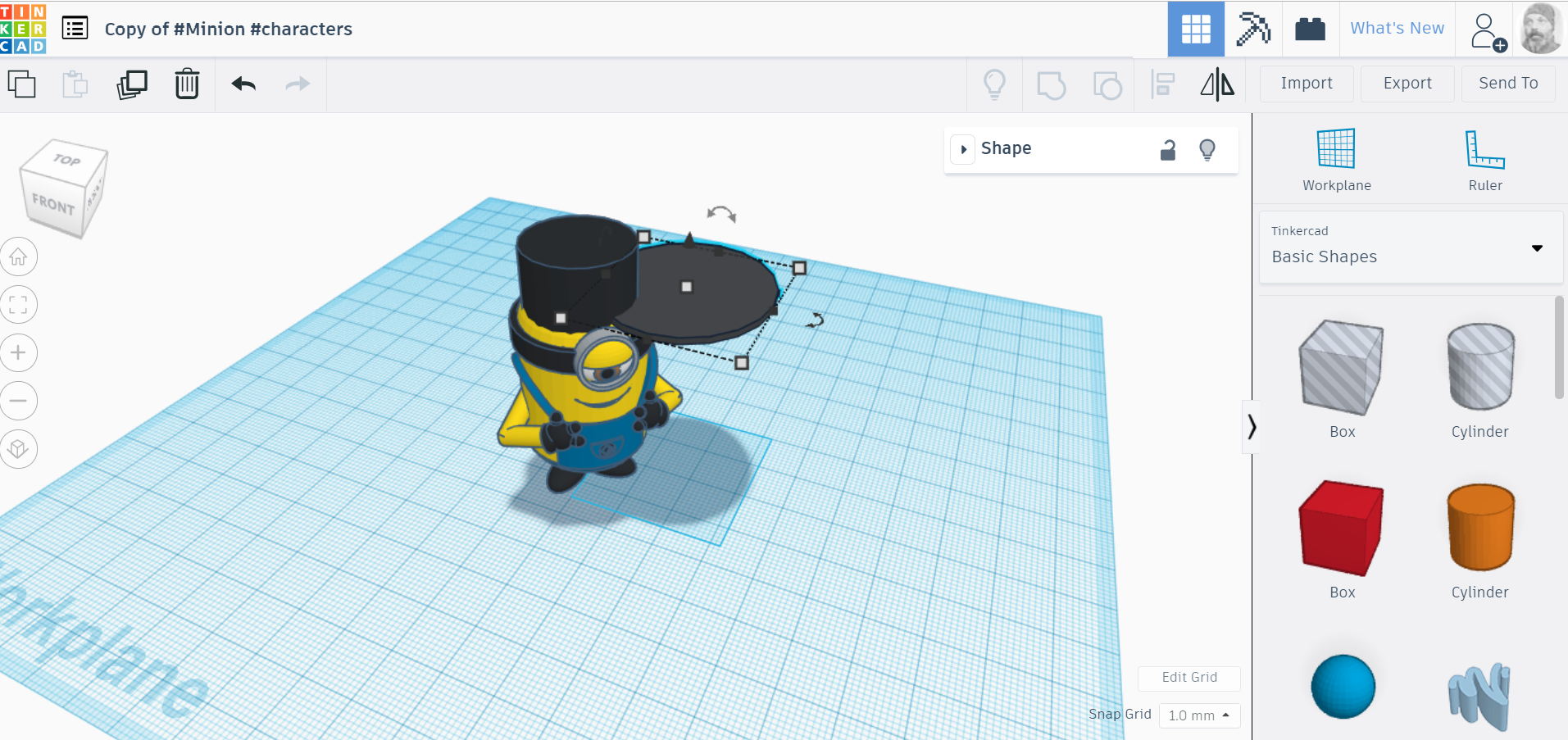Click the black height cone handle
The image size is (1568, 740).
690,238
